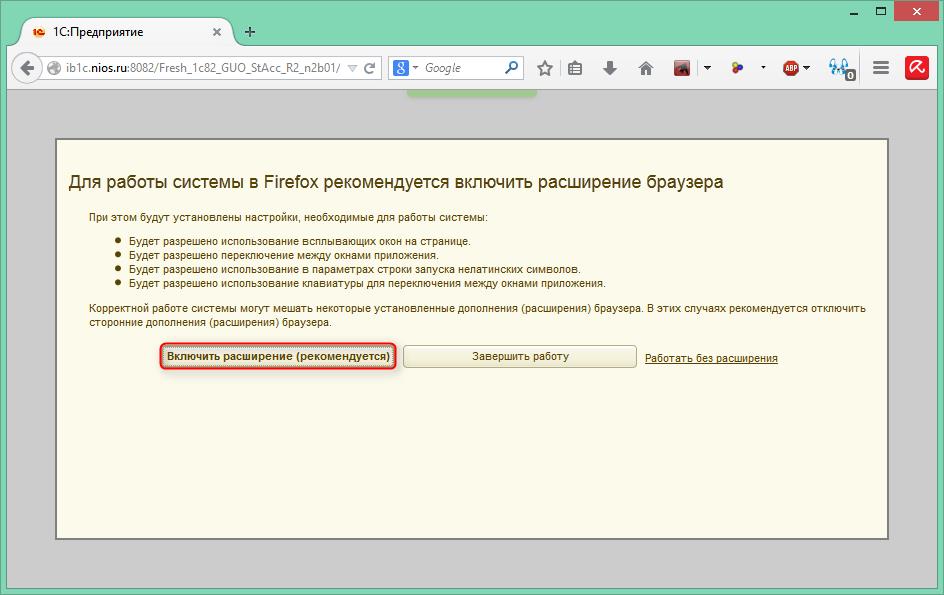
Task: Focus the address bar URL field
Action: click(x=203, y=68)
